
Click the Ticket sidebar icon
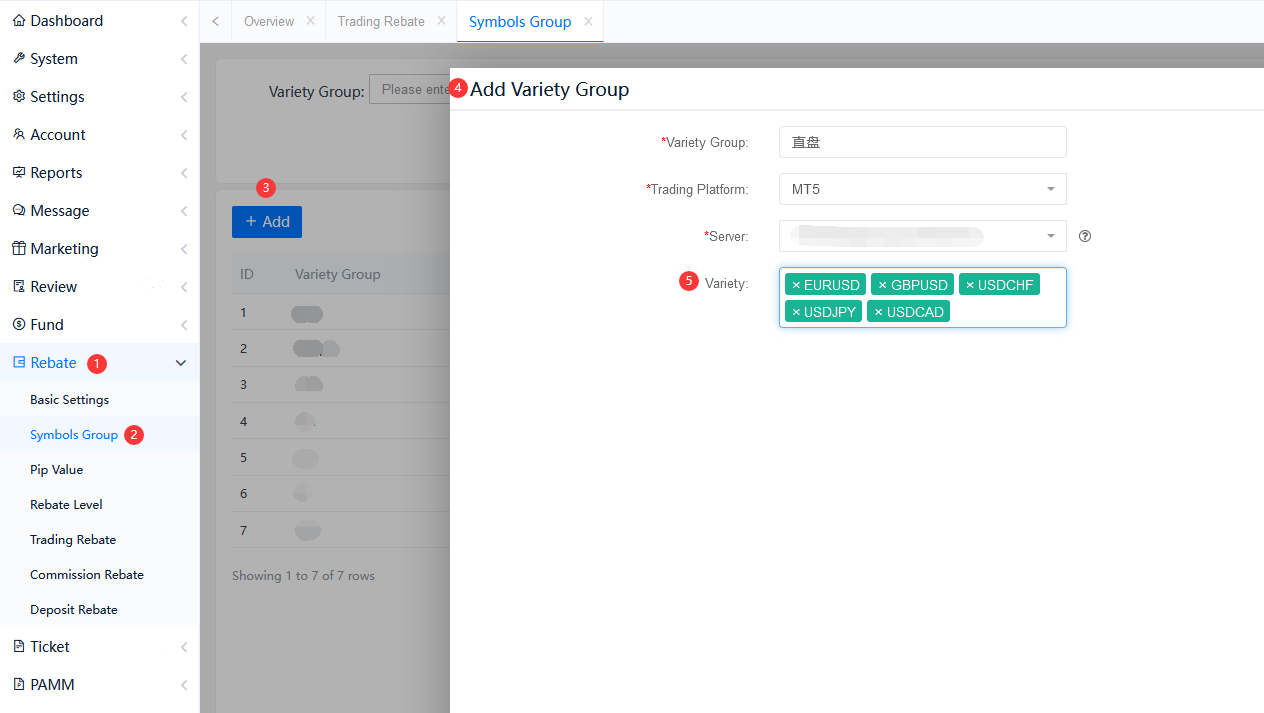coord(19,646)
